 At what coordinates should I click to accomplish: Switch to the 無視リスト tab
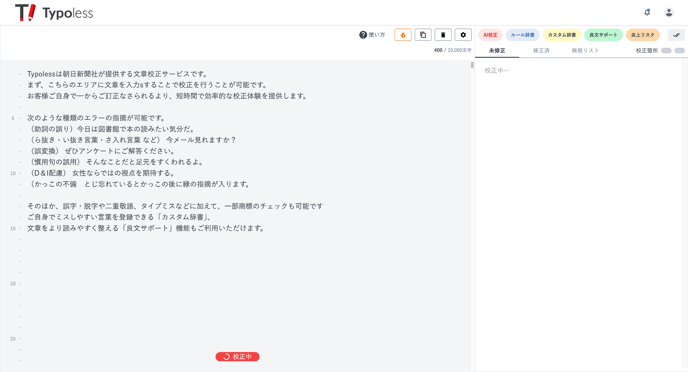585,50
